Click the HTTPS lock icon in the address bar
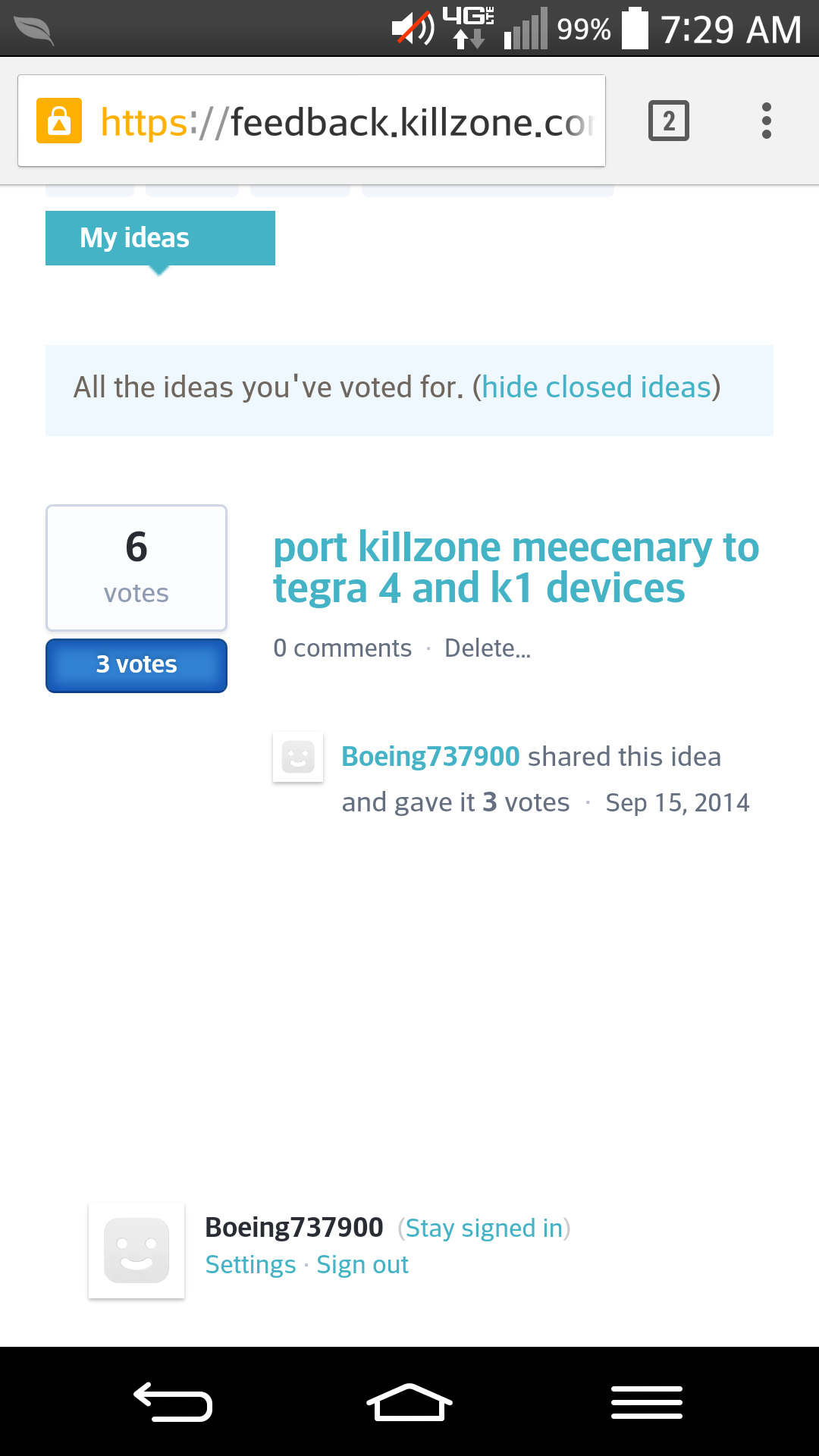This screenshot has height=1456, width=819. point(59,120)
